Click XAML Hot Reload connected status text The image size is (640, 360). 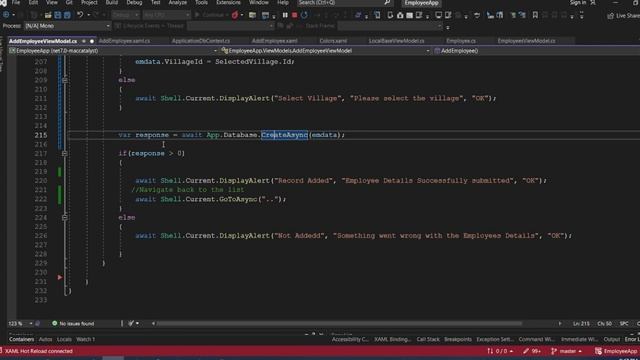[38, 351]
